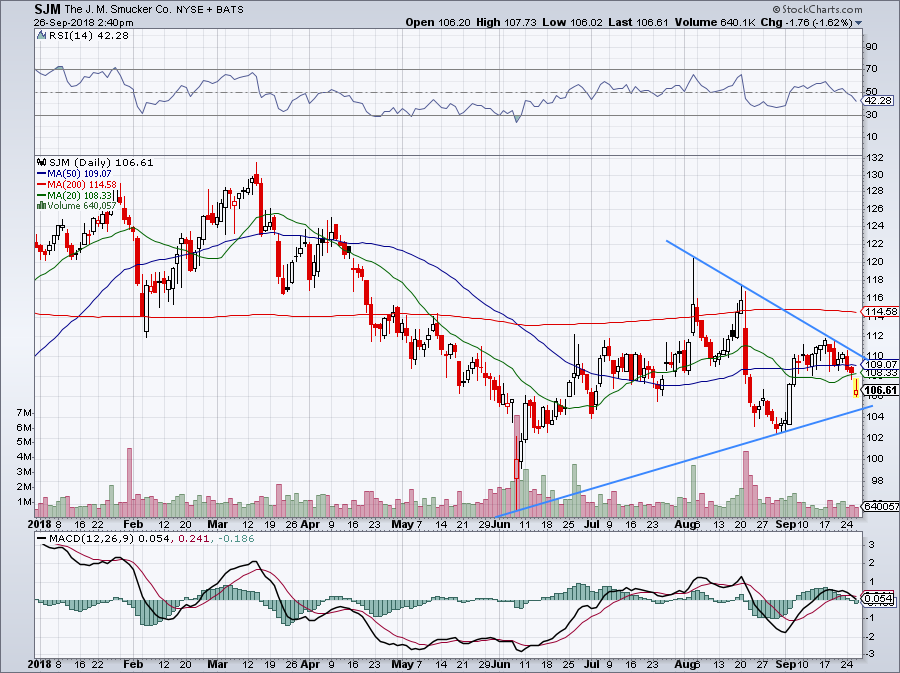The height and width of the screenshot is (673, 900).
Task: Click the Feb label on the price chart date axis
Action: 133,524
